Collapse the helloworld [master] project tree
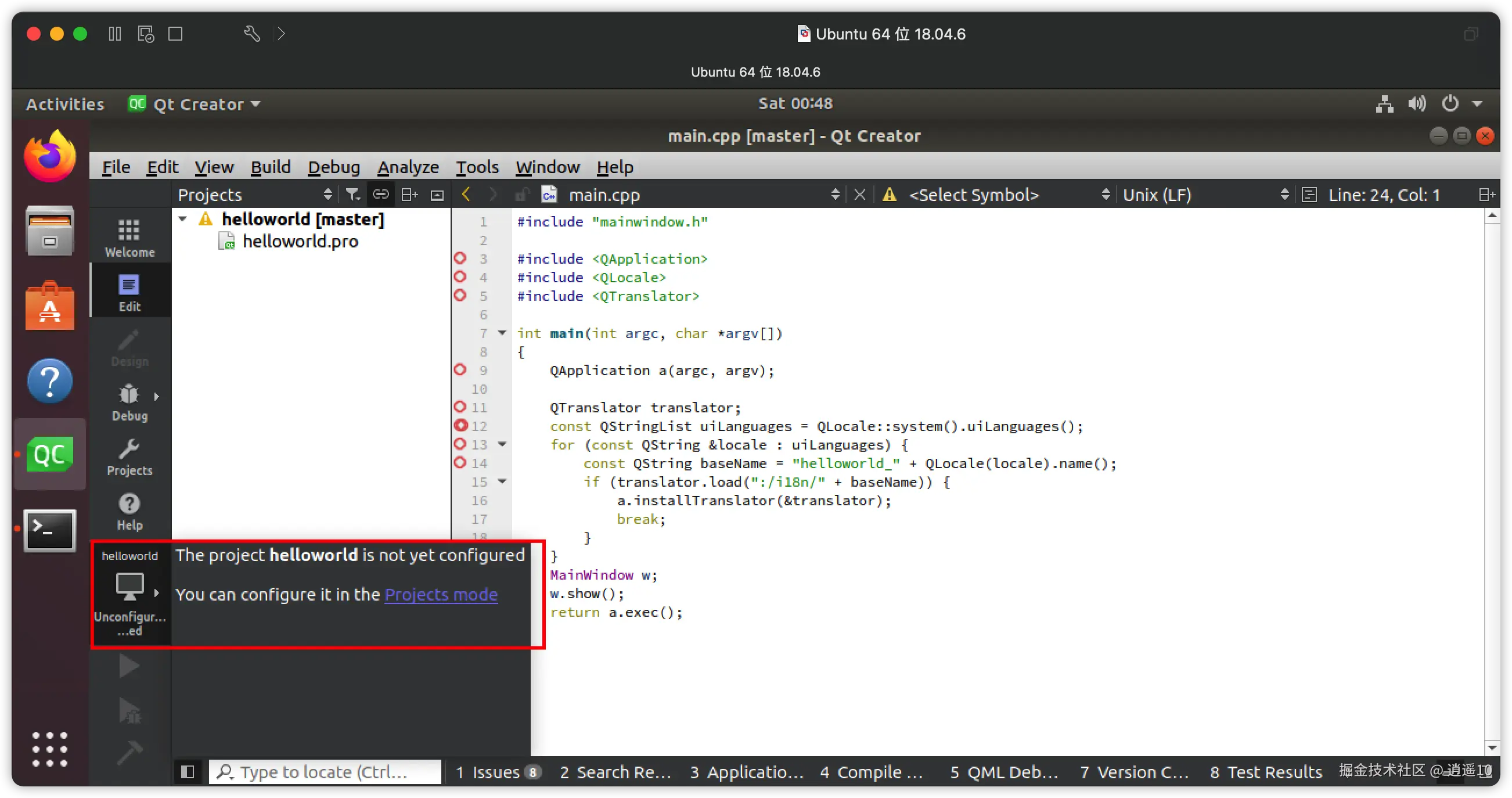1512x798 pixels. click(182, 219)
